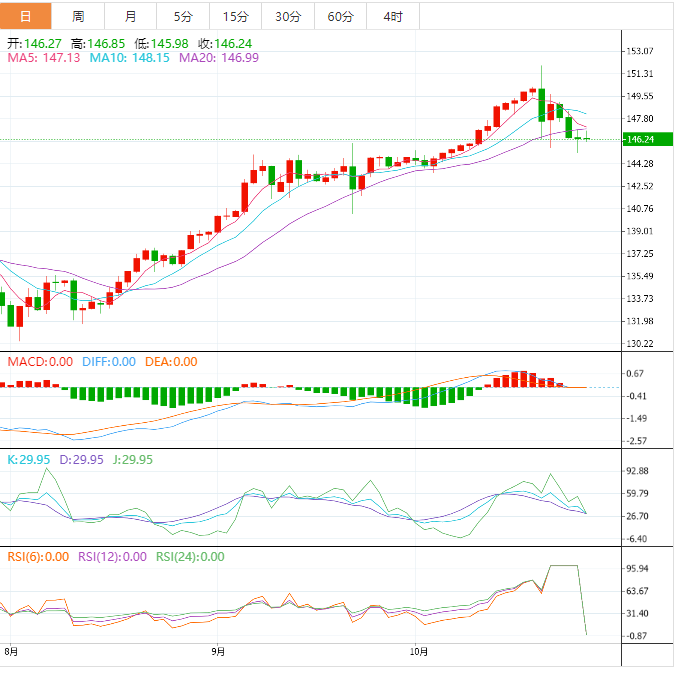This screenshot has height=675, width=677.
Task: Switch to the 4时 timeframe tab
Action: click(x=393, y=16)
